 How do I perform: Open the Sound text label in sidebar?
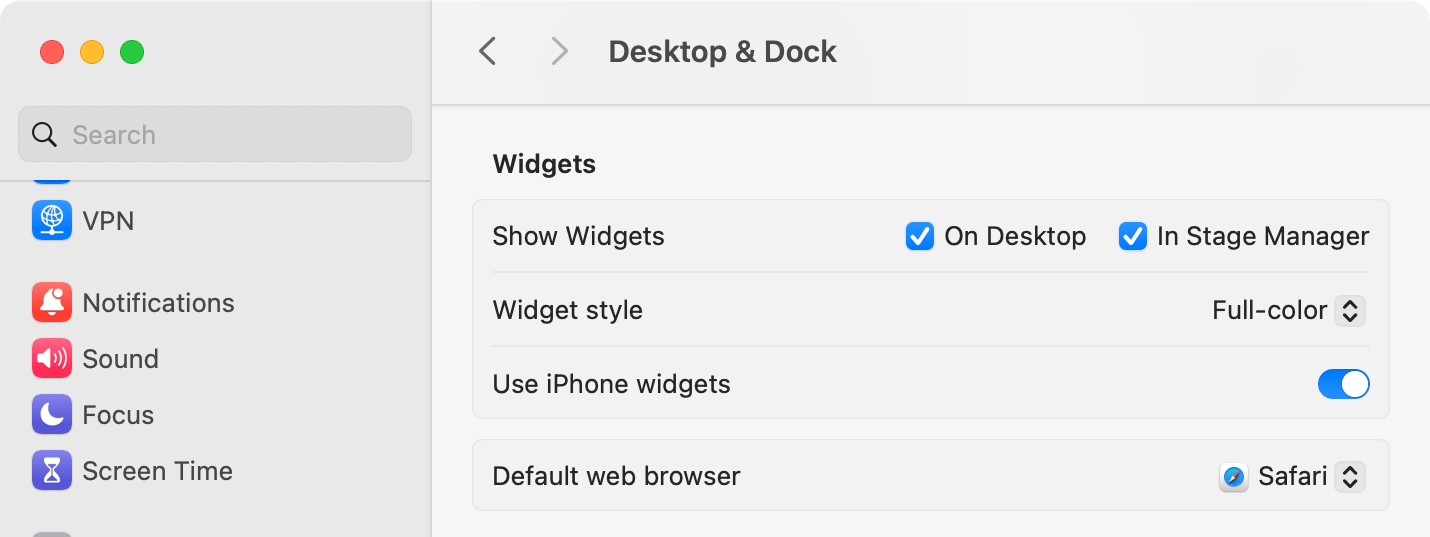[x=120, y=359]
